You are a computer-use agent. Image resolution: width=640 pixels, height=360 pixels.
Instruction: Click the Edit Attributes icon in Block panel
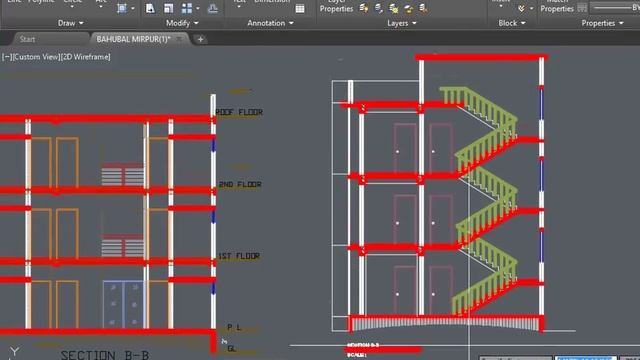[521, 8]
